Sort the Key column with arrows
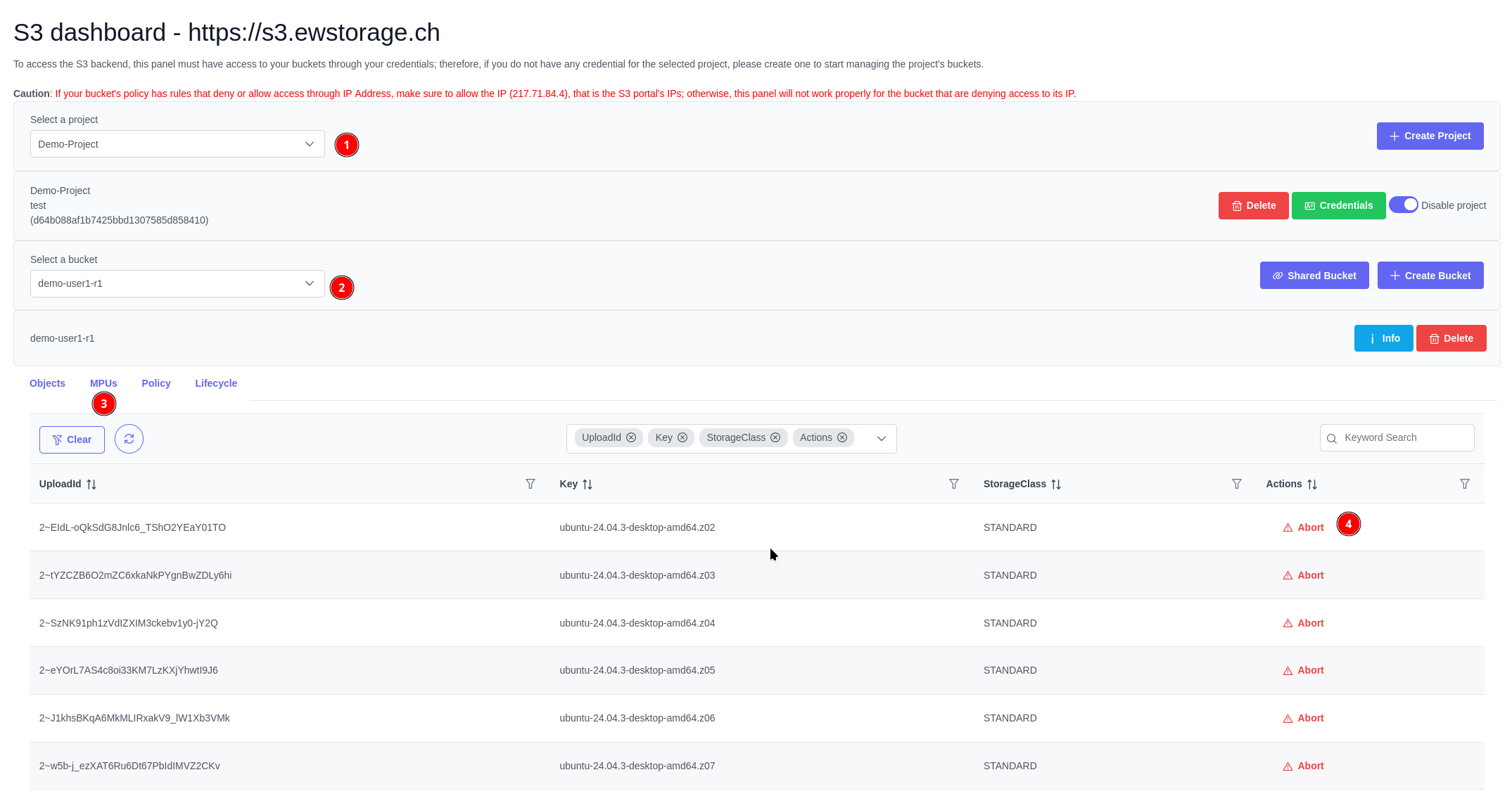This screenshot has width=1512, height=796. click(x=587, y=484)
